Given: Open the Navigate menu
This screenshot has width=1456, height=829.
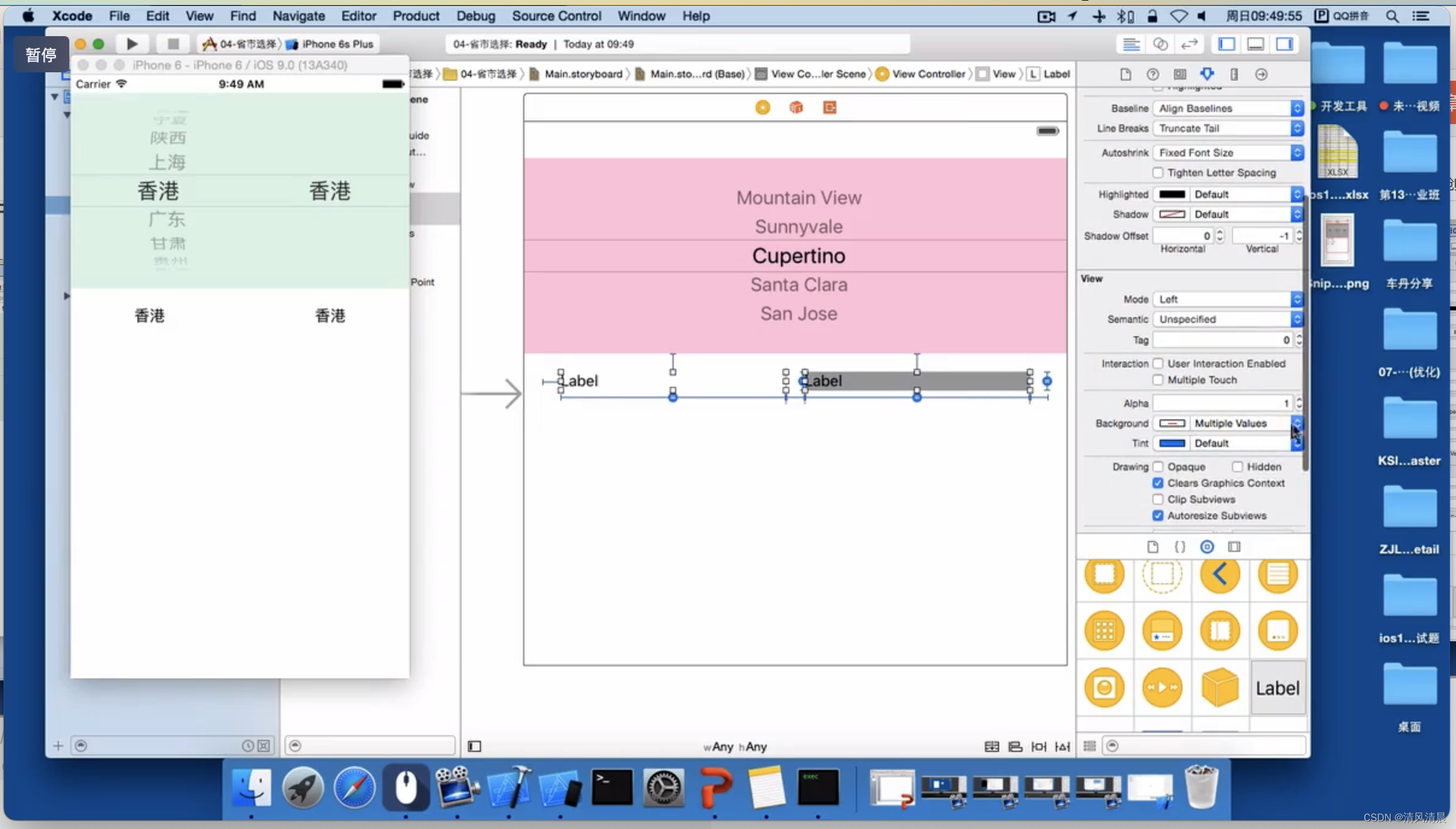Looking at the screenshot, I should (298, 16).
